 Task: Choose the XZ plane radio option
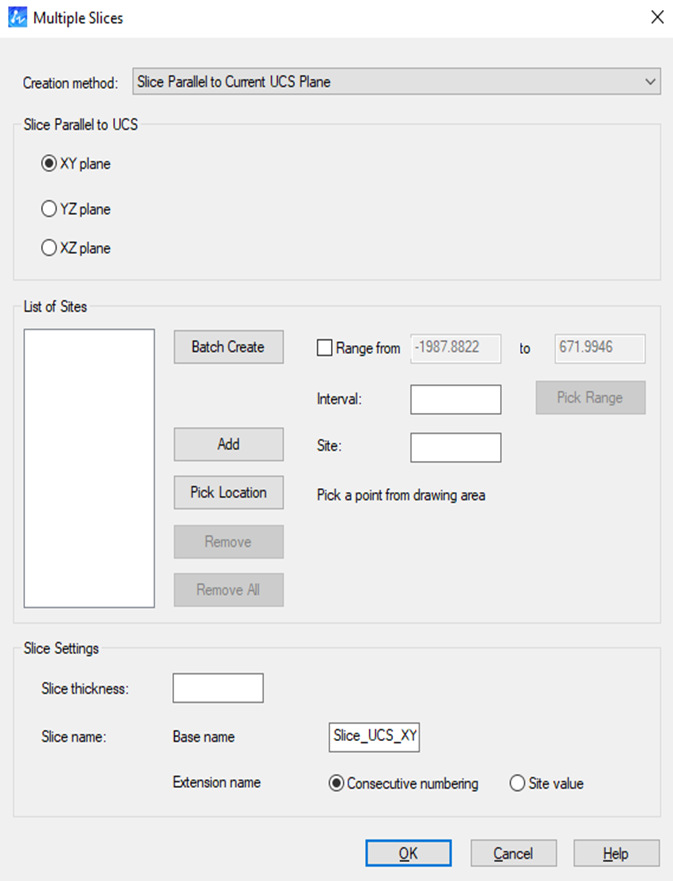49,248
